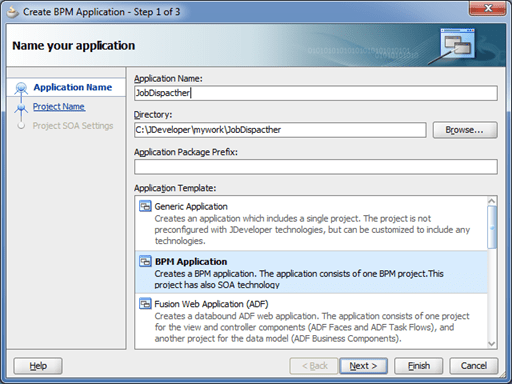This screenshot has width=513, height=386.
Task: Click the 'Name your application' heading
Action: tap(74, 46)
